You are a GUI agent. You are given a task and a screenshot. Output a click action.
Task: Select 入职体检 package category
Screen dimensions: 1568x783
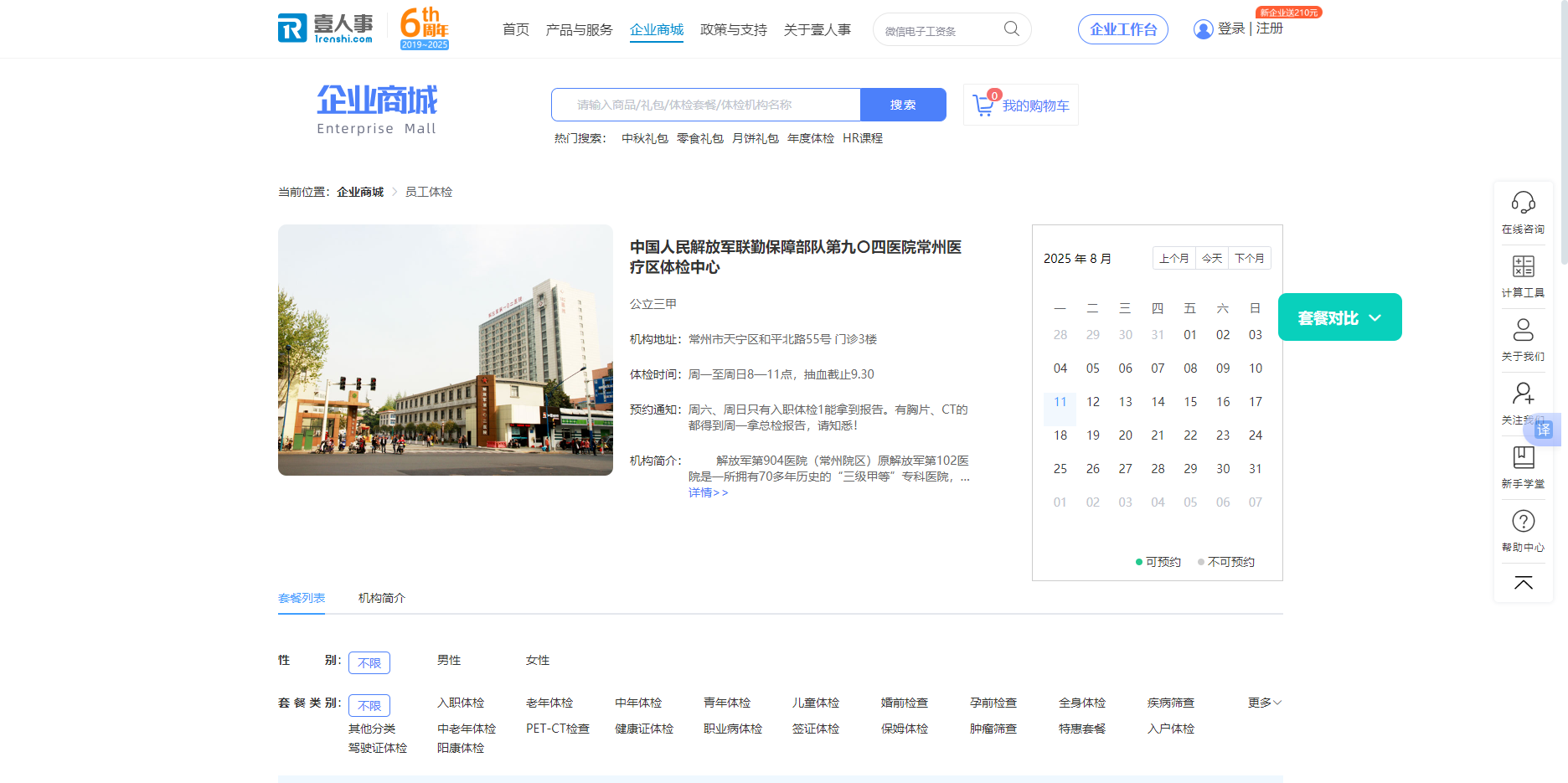pyautogui.click(x=461, y=703)
